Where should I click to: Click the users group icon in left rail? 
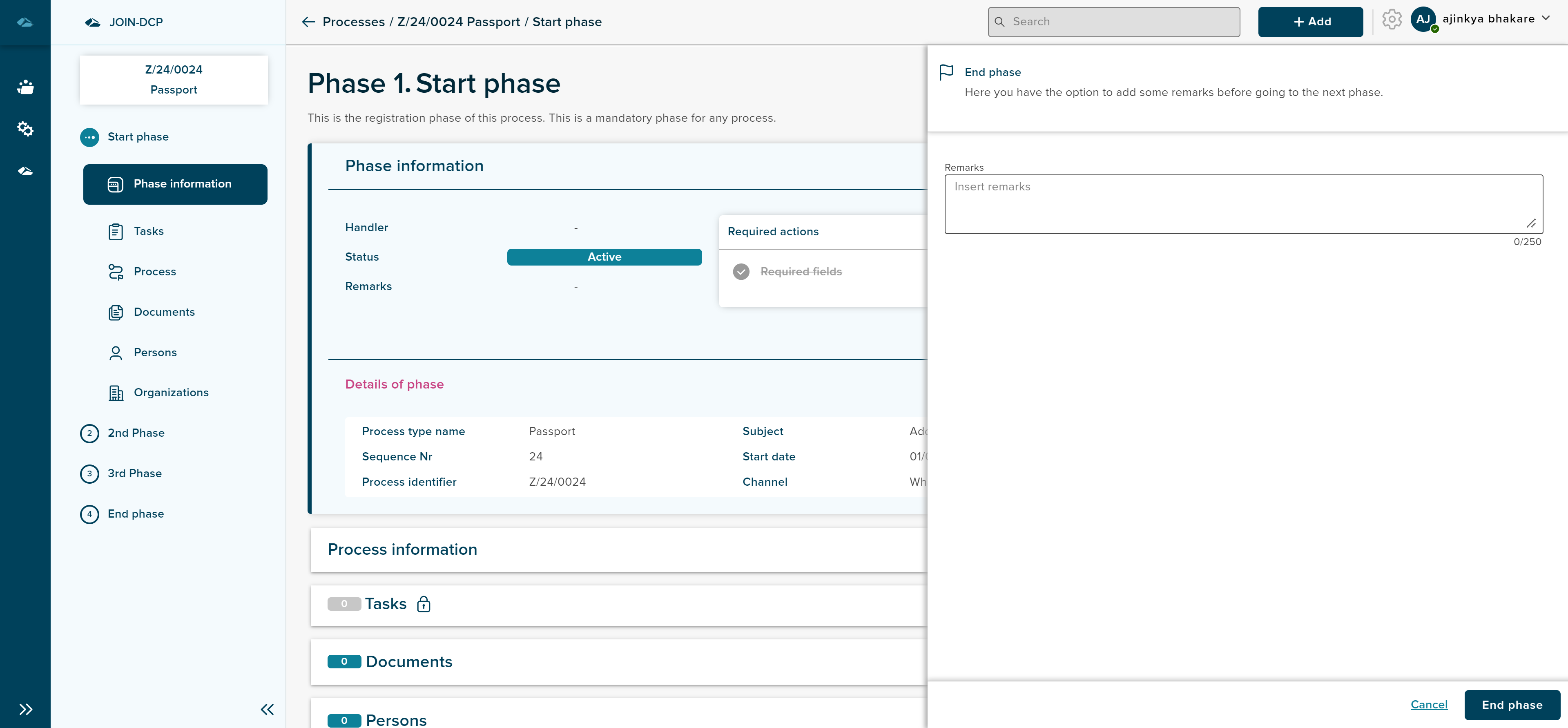click(25, 87)
